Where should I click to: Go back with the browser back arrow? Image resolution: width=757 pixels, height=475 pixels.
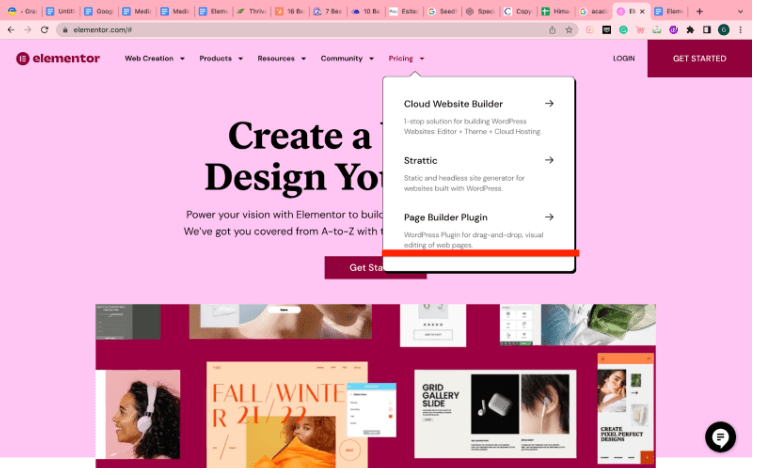[11, 30]
